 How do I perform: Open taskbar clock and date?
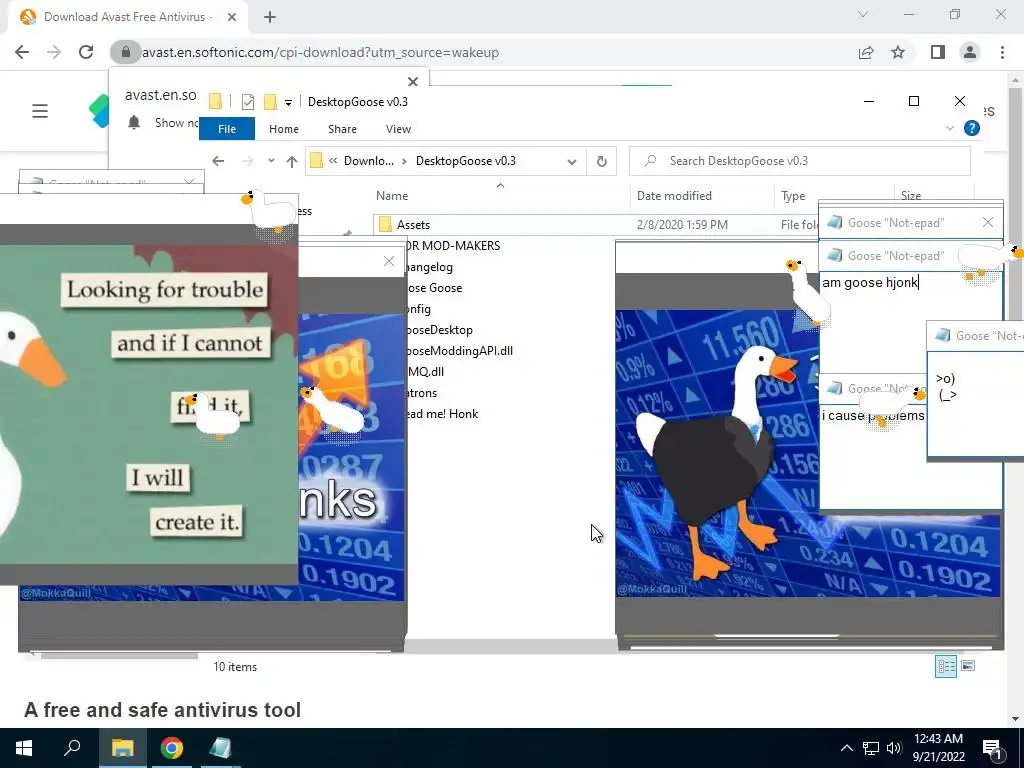point(938,748)
